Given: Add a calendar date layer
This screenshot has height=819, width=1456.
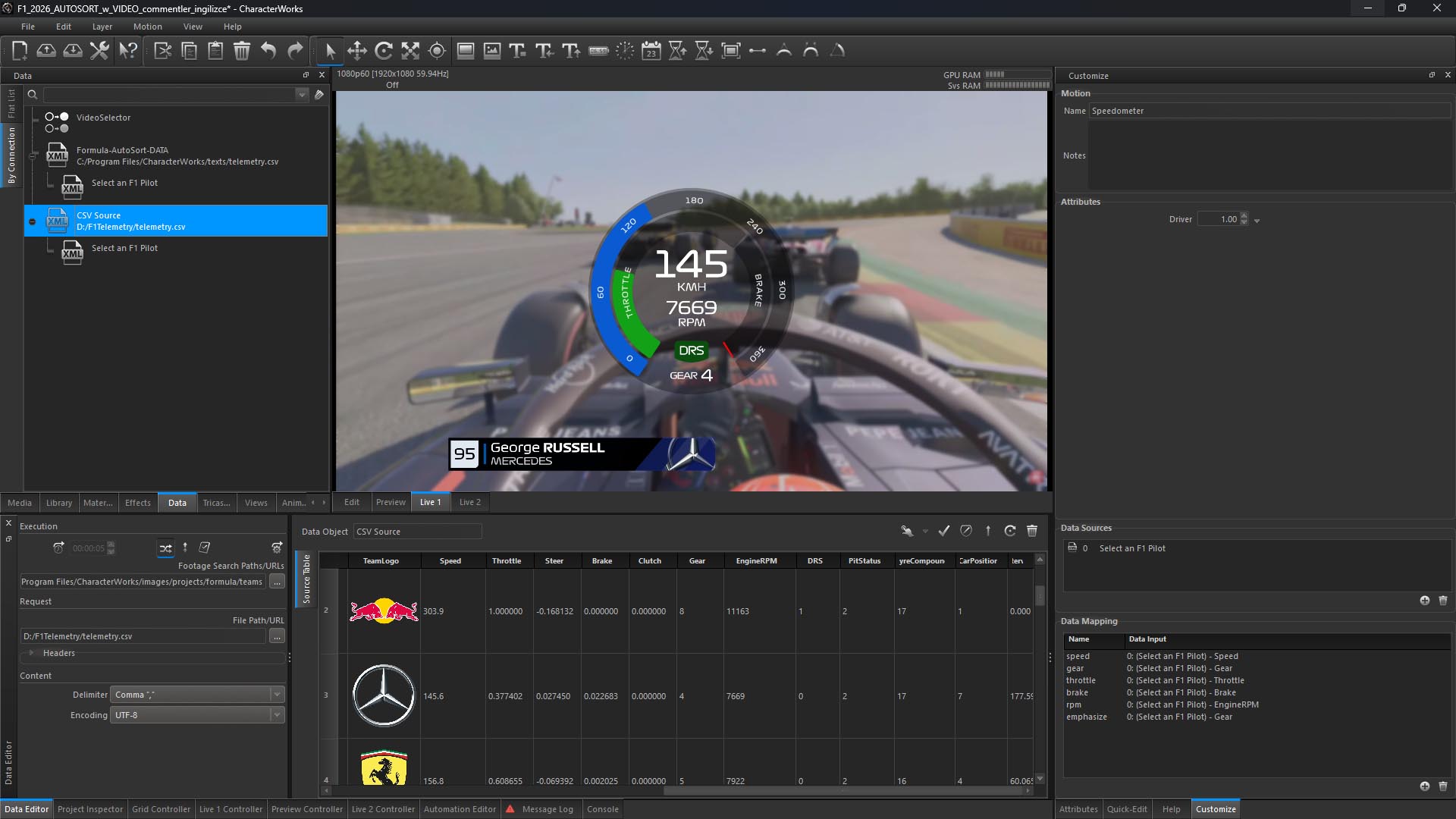Looking at the screenshot, I should (x=651, y=51).
